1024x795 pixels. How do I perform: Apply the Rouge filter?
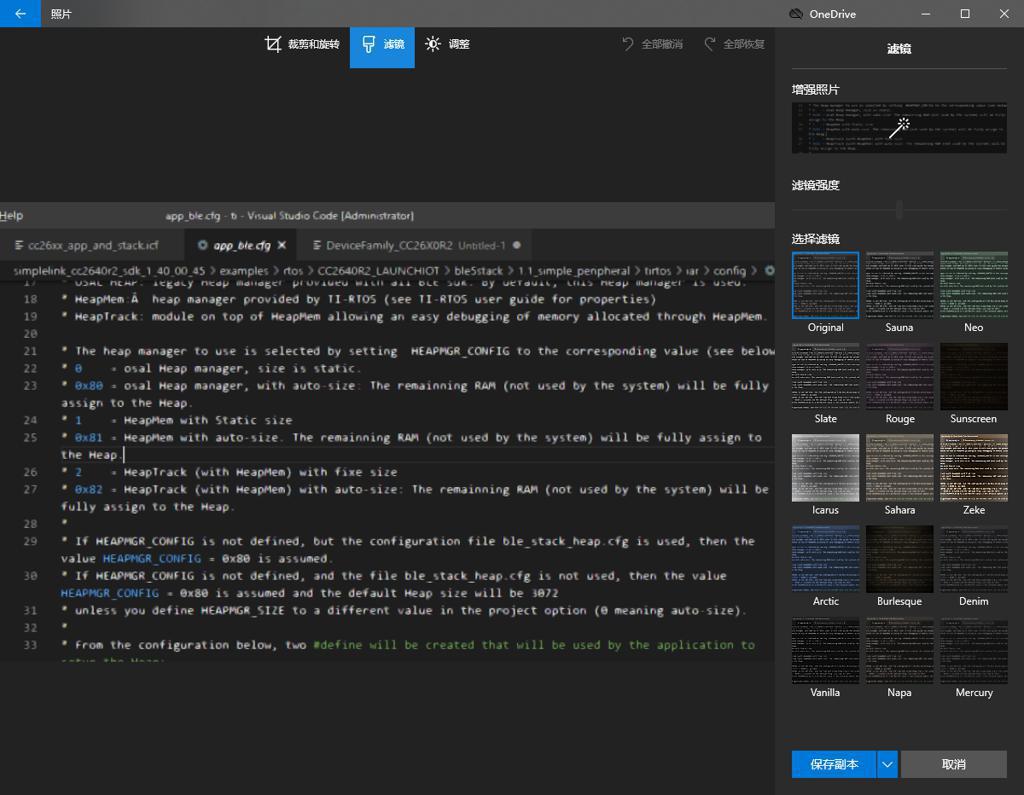[899, 376]
